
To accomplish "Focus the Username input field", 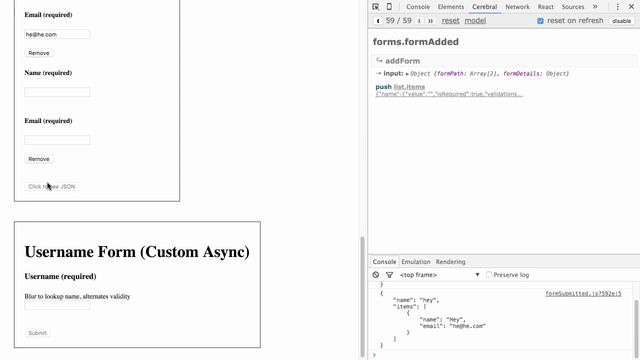I will click(x=57, y=306).
